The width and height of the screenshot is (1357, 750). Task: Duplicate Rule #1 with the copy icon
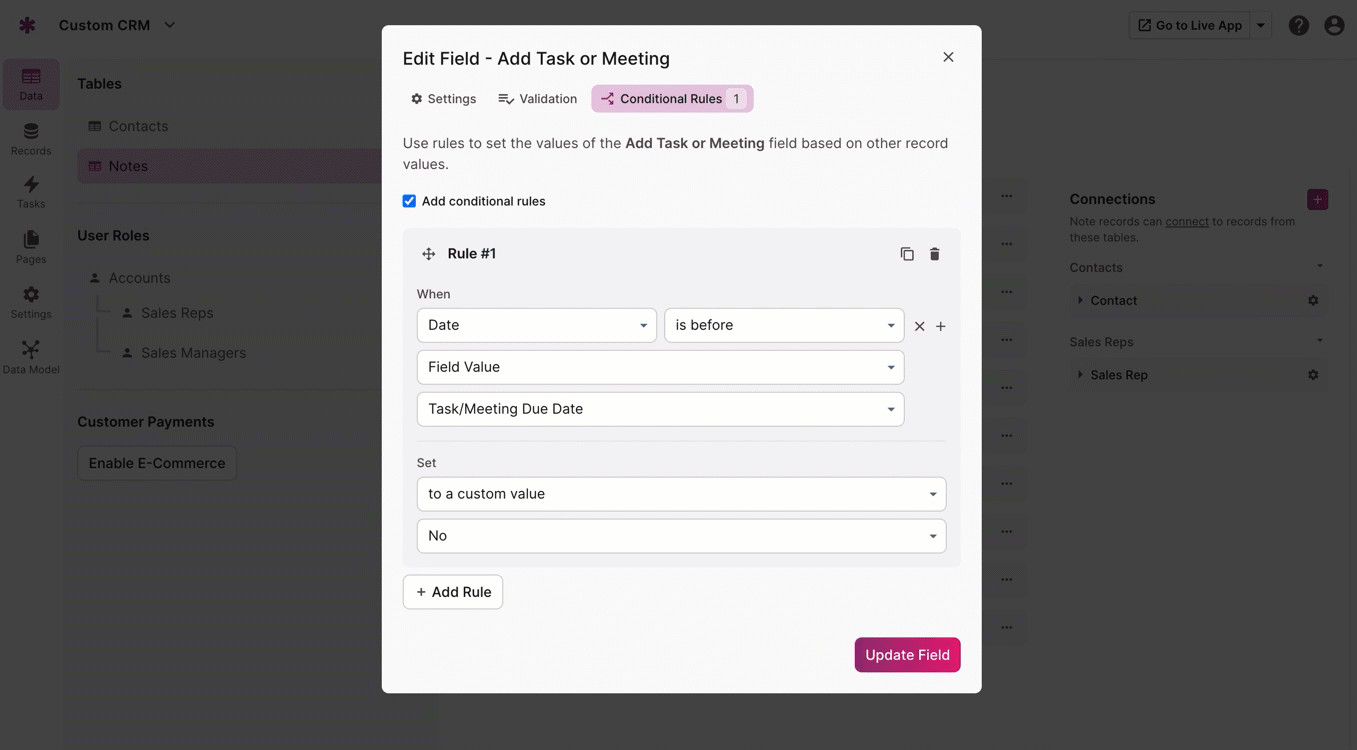pyautogui.click(x=907, y=254)
